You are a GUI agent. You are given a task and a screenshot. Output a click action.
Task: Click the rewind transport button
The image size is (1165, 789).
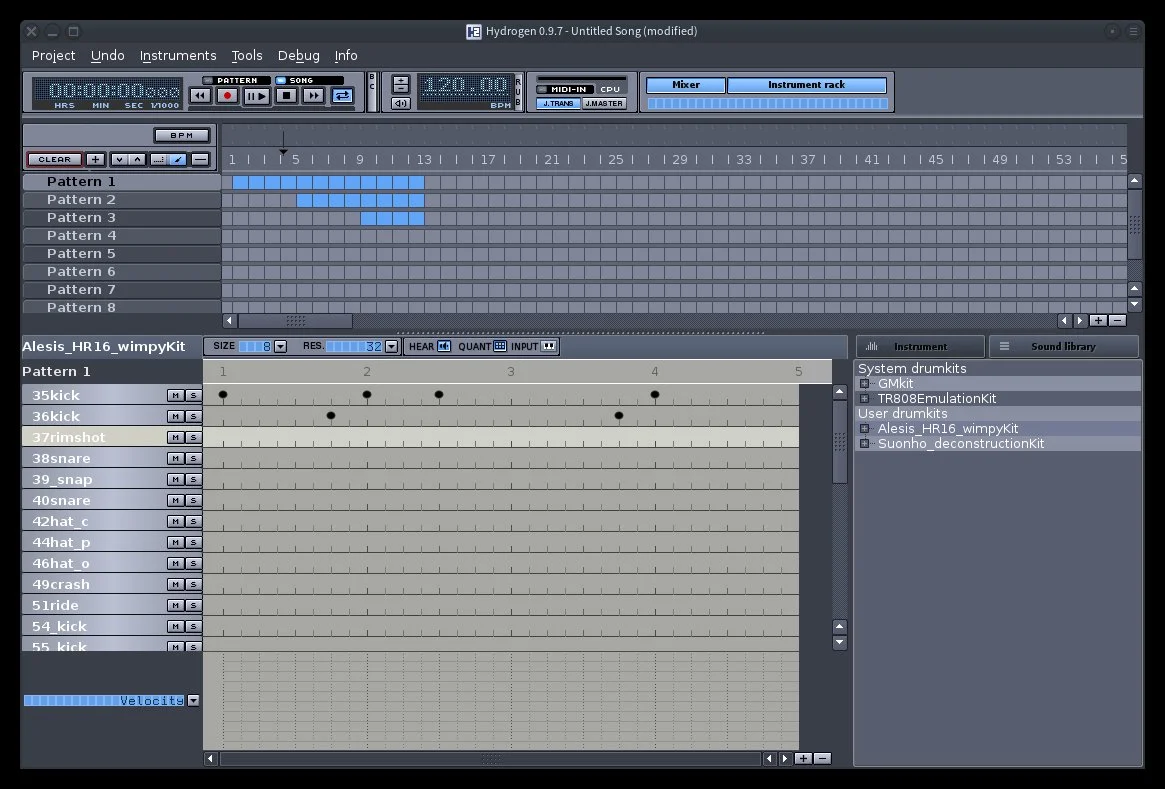(x=200, y=96)
